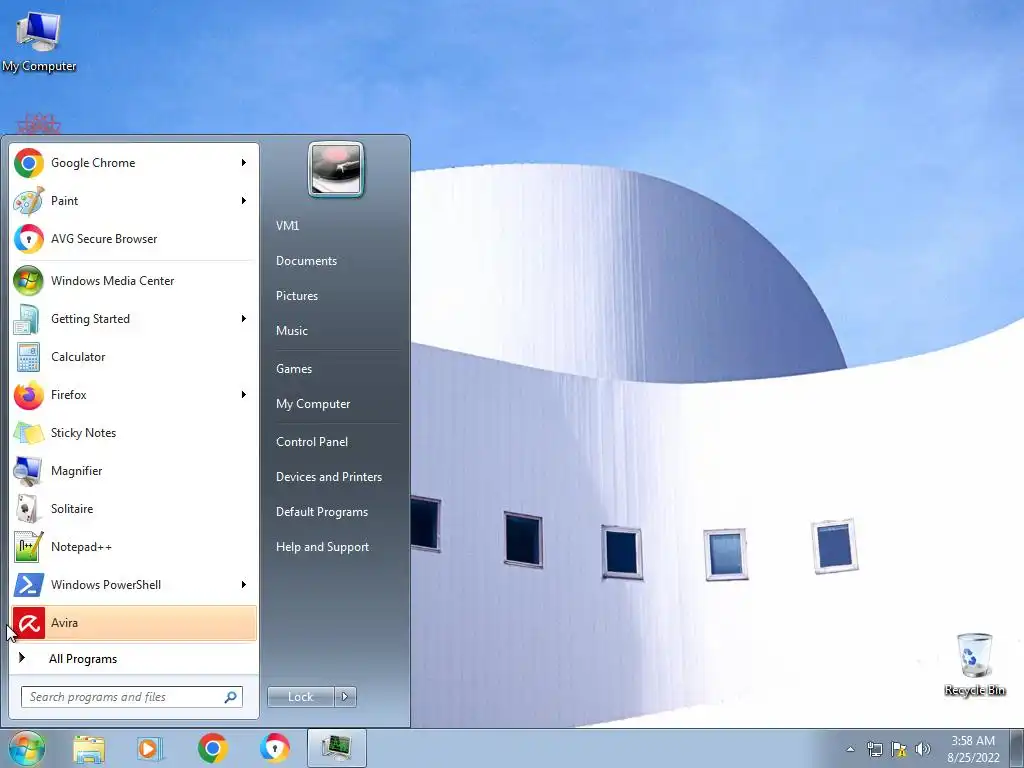
Task: Open Action Center flag icon
Action: (x=899, y=749)
